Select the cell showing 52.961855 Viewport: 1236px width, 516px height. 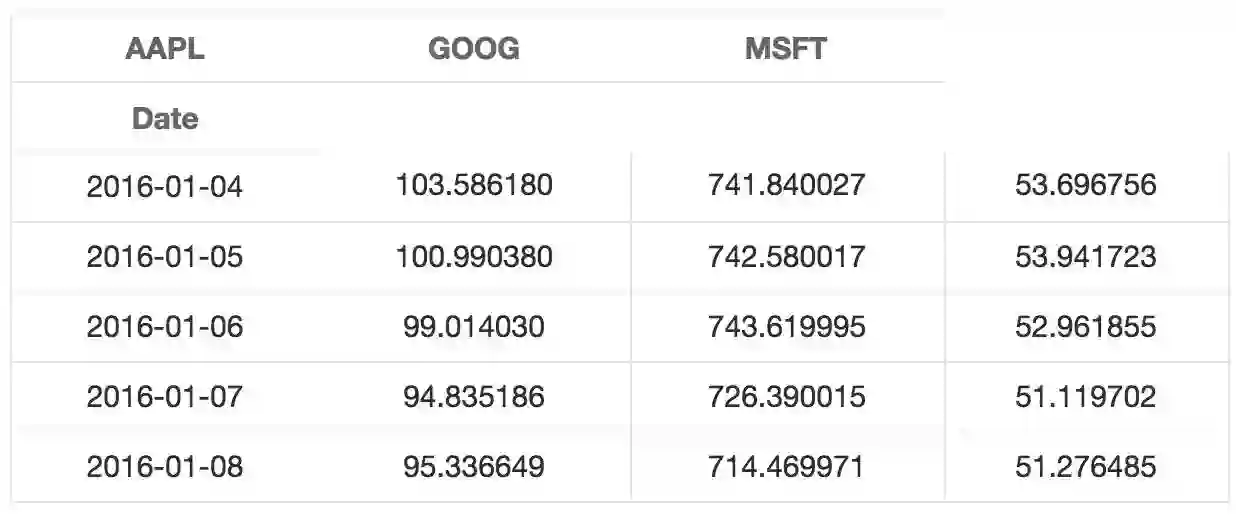point(1085,327)
